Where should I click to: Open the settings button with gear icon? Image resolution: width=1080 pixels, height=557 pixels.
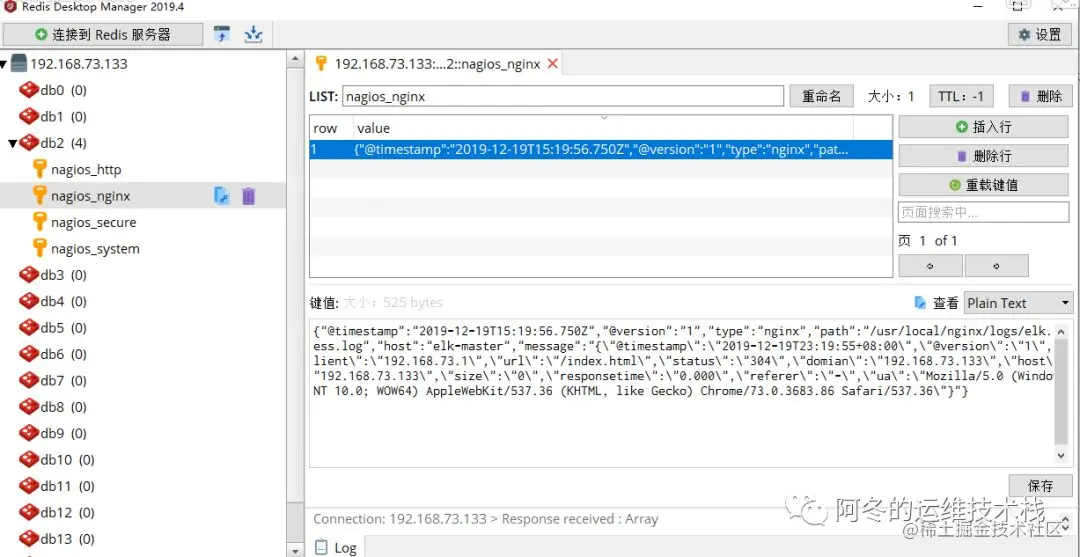[x=1040, y=34]
